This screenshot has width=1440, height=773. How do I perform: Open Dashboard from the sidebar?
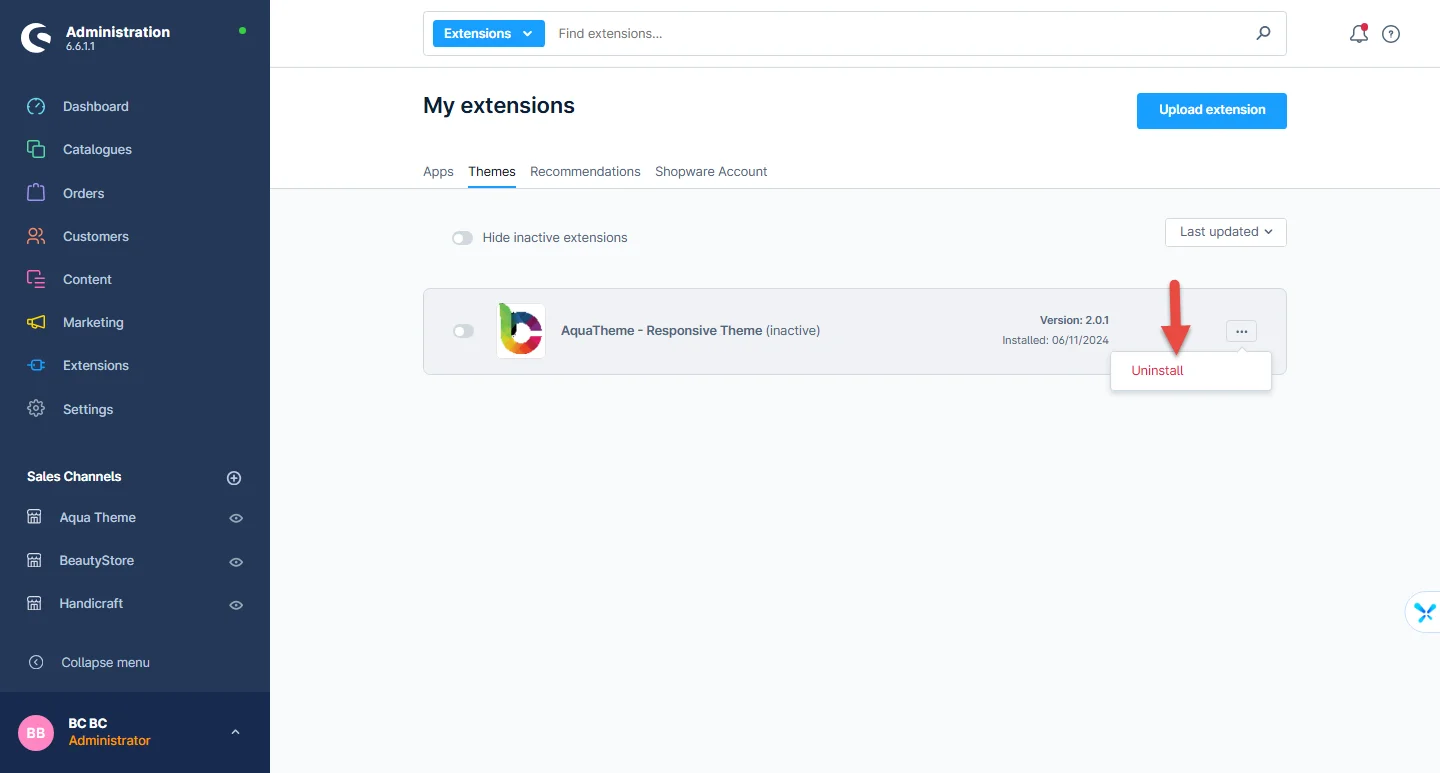[x=95, y=106]
